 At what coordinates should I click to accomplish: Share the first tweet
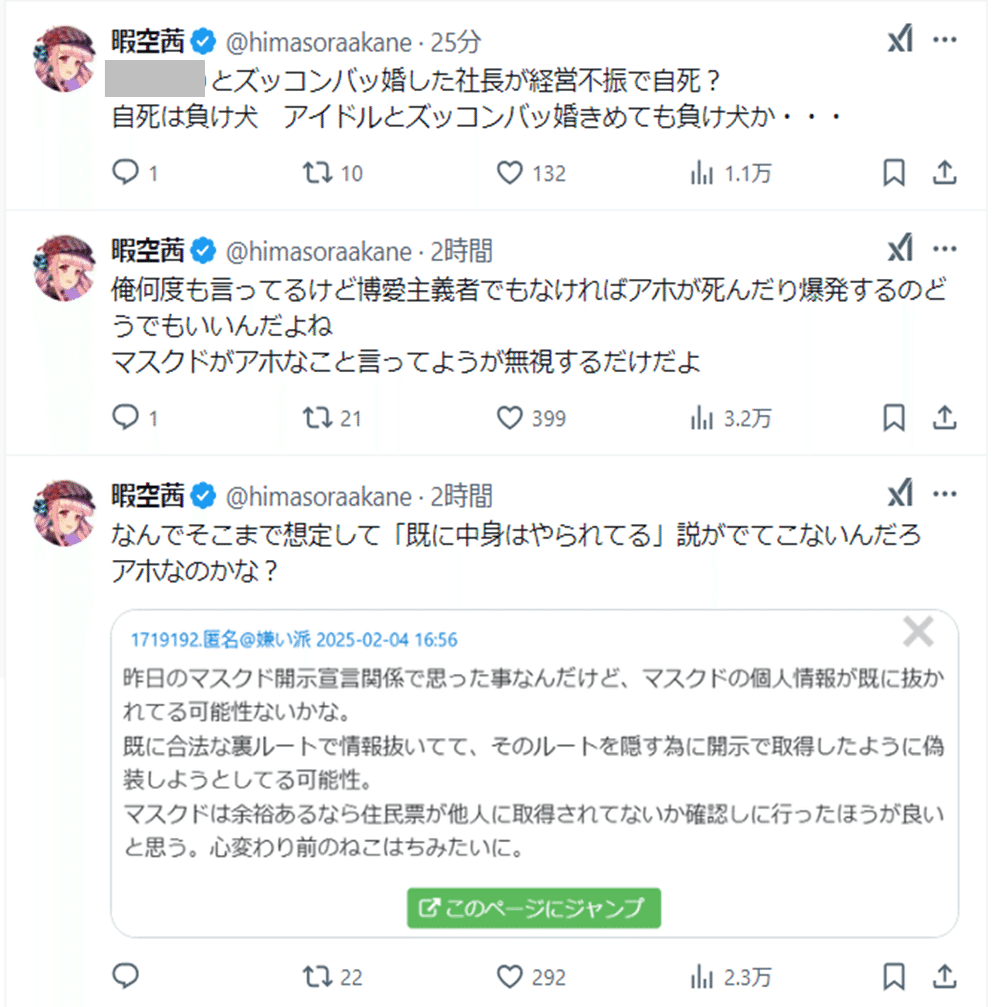point(945,173)
